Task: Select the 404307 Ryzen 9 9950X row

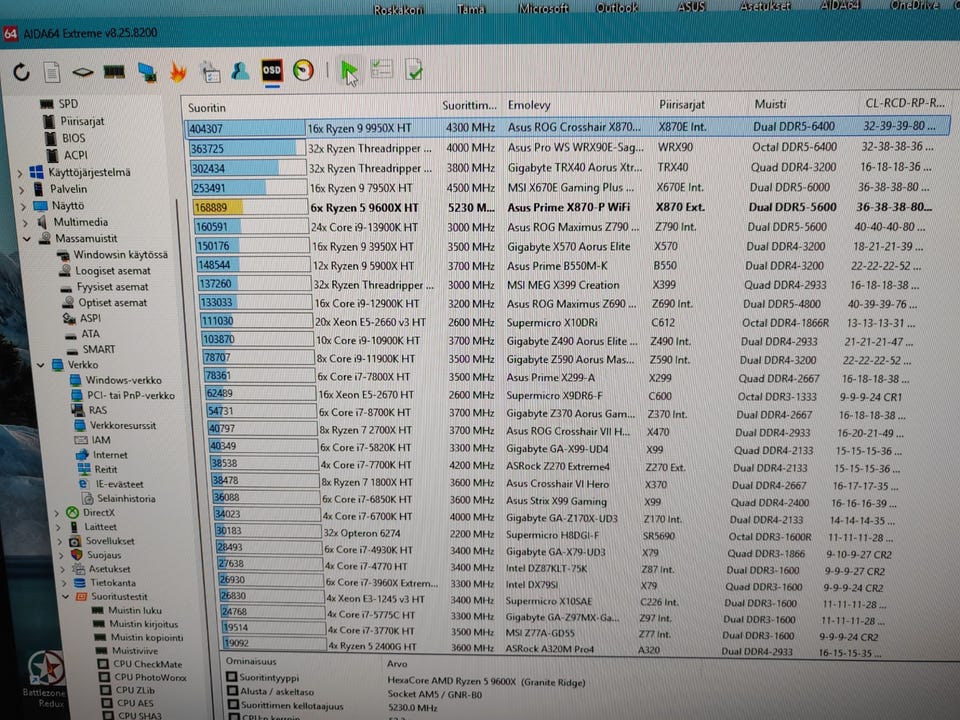Action: click(x=567, y=127)
